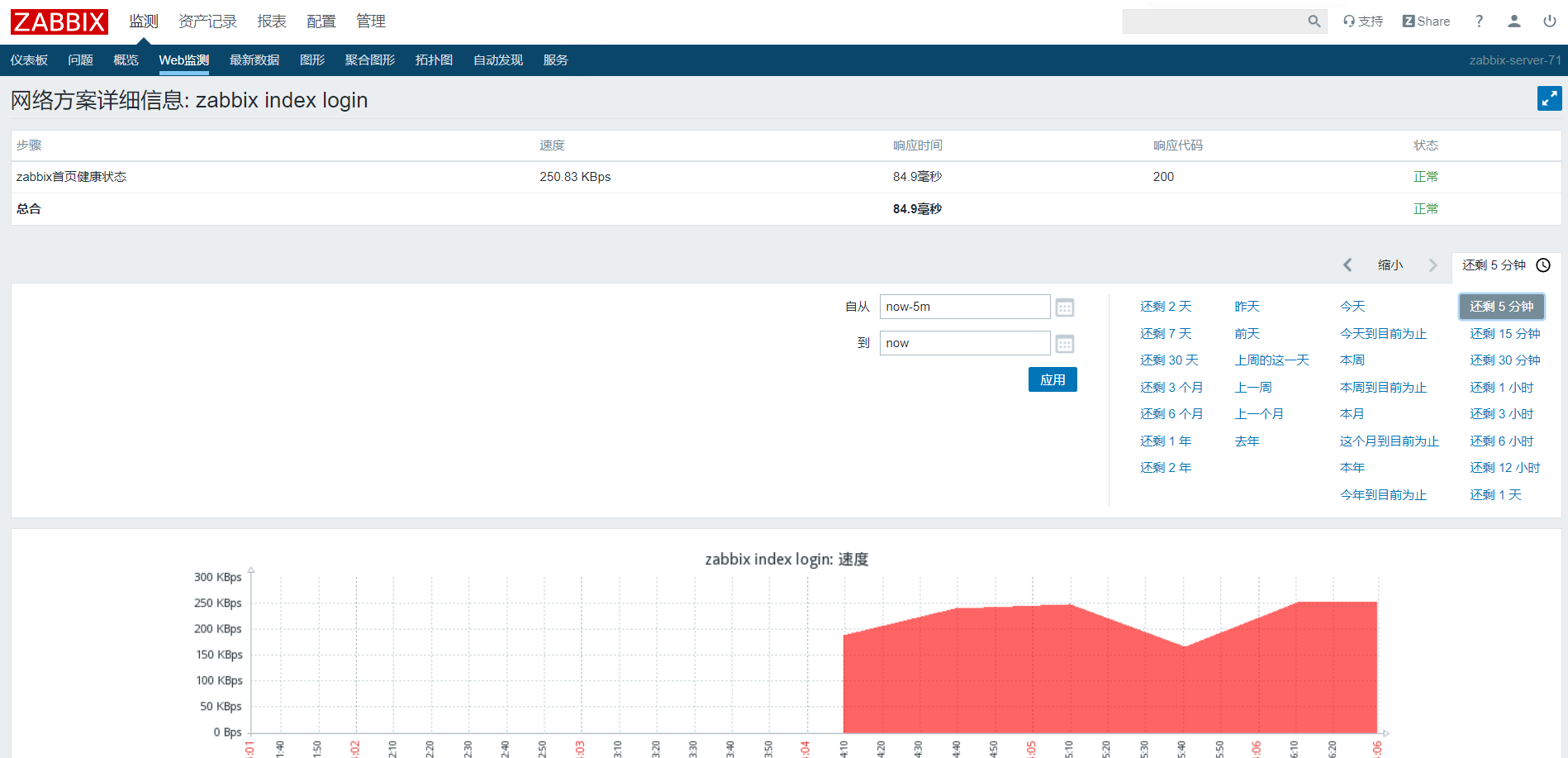Shift time range back with left chevron

(1347, 265)
